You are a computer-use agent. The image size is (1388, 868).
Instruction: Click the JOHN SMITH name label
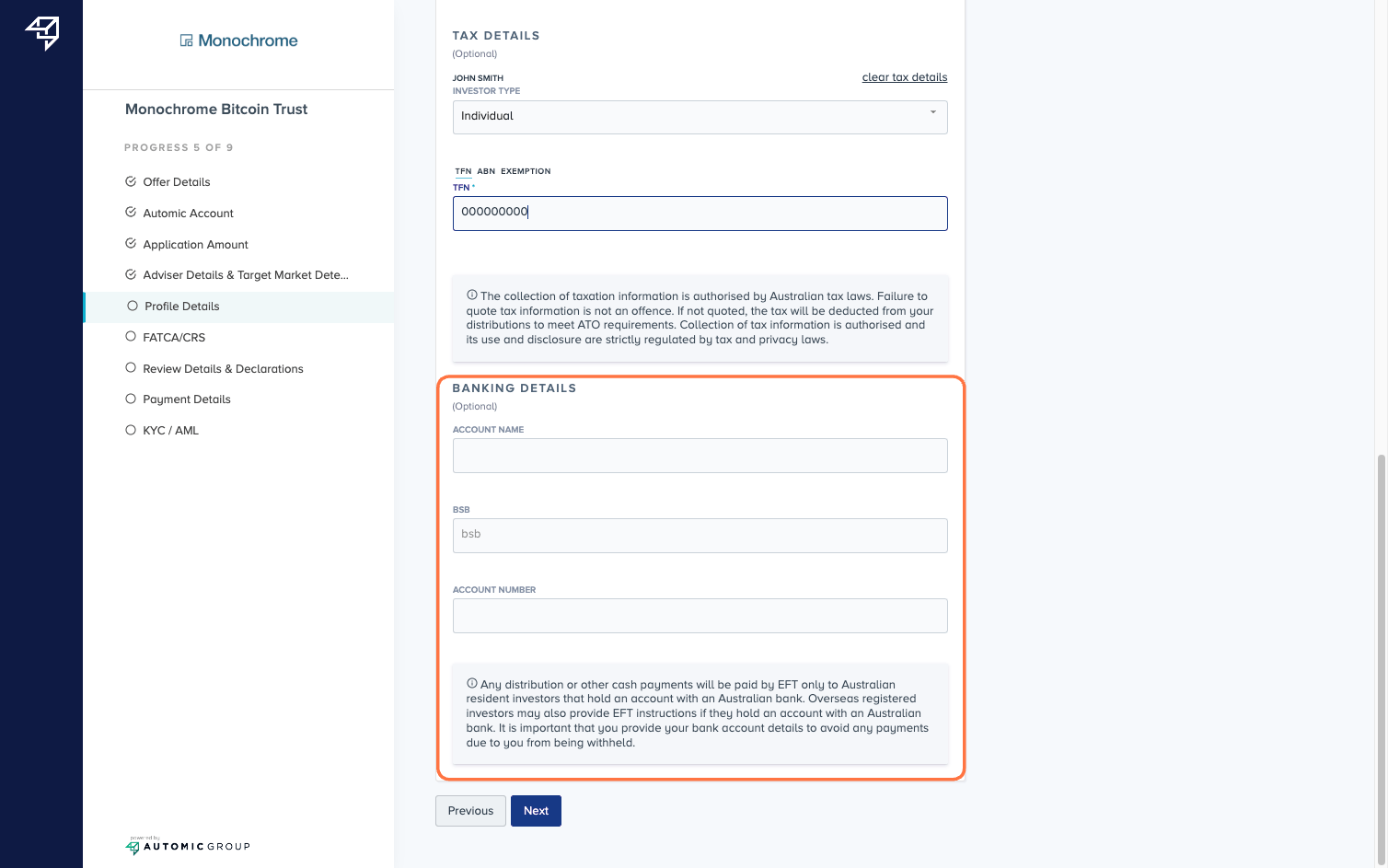478,78
